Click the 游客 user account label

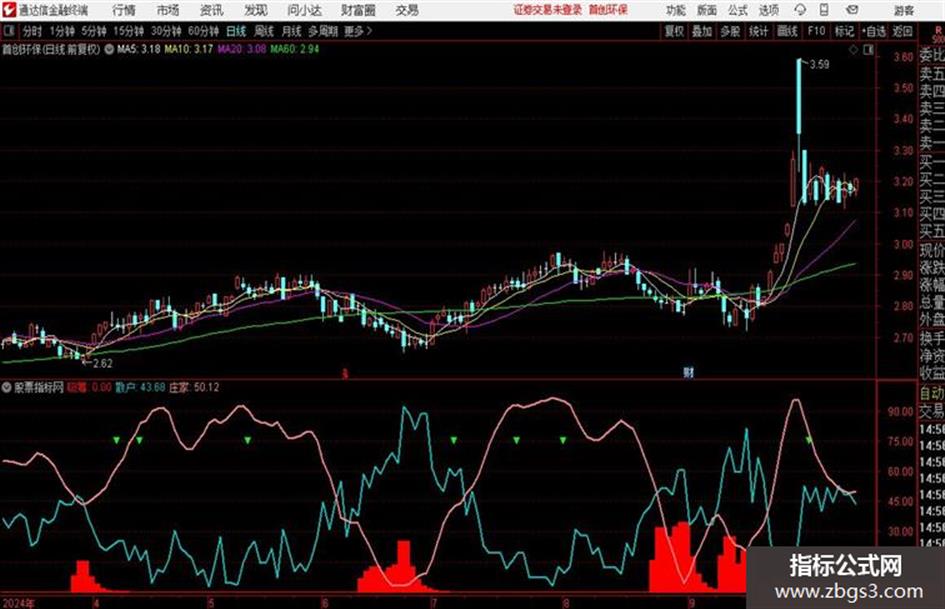coord(903,10)
